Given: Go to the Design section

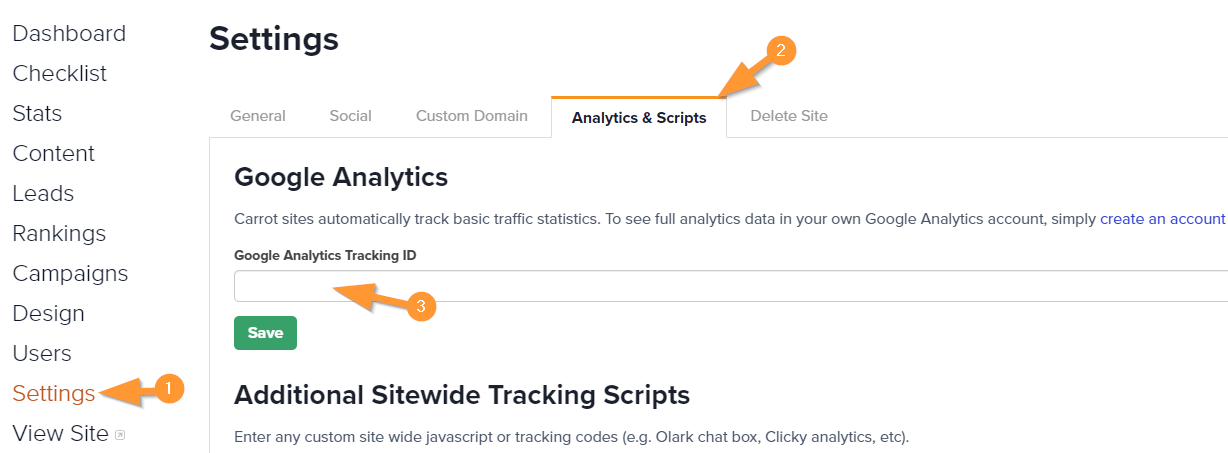Looking at the screenshot, I should (48, 314).
